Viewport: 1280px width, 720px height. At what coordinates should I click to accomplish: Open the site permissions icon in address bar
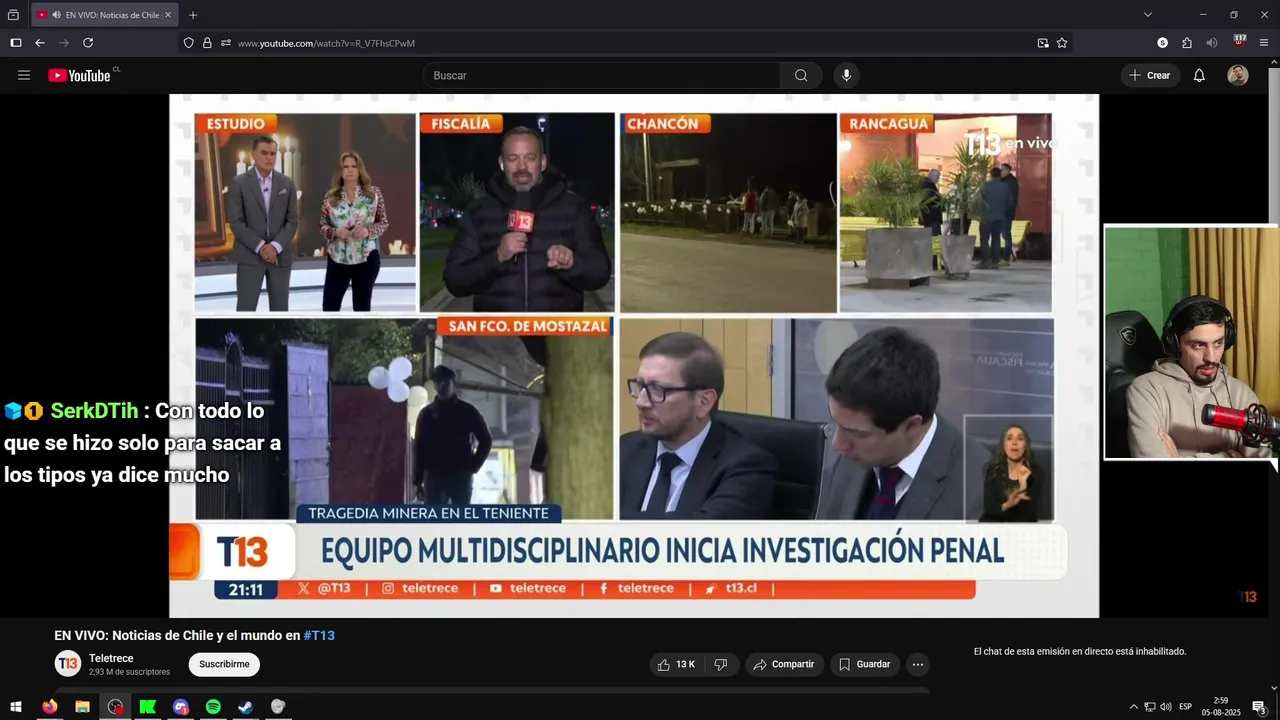[226, 43]
